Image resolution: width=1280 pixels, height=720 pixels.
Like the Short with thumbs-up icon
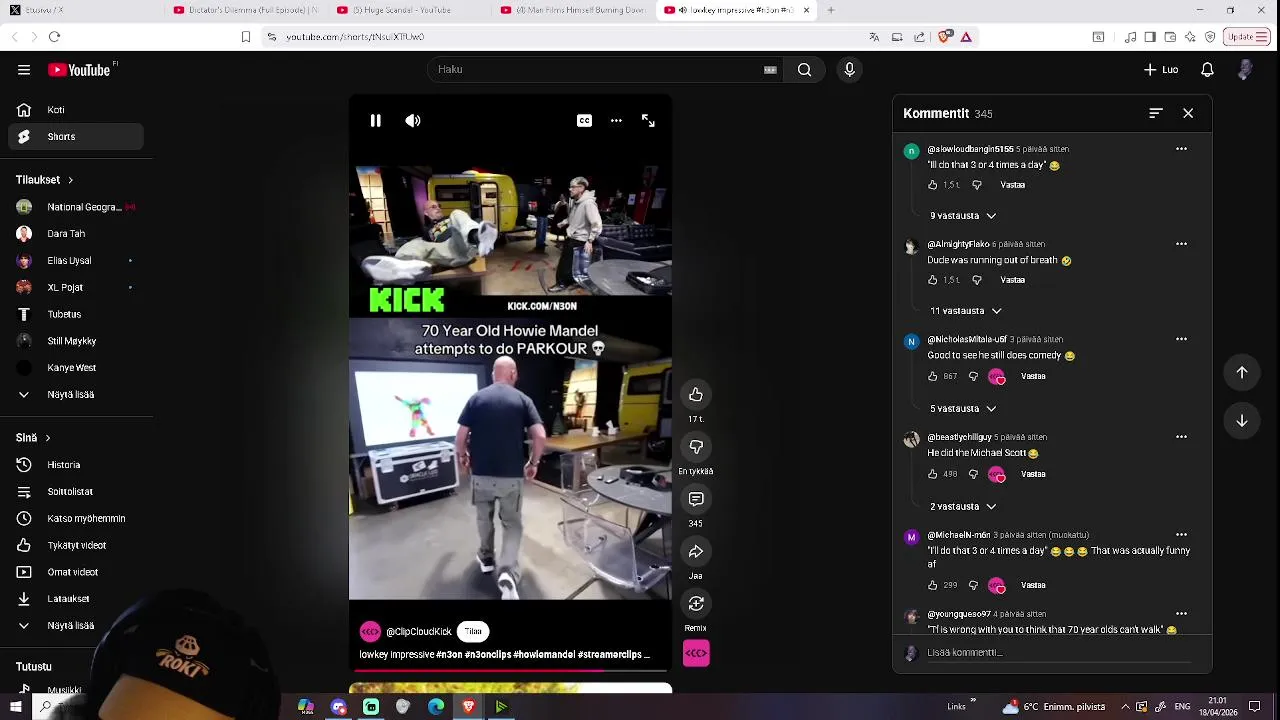696,395
